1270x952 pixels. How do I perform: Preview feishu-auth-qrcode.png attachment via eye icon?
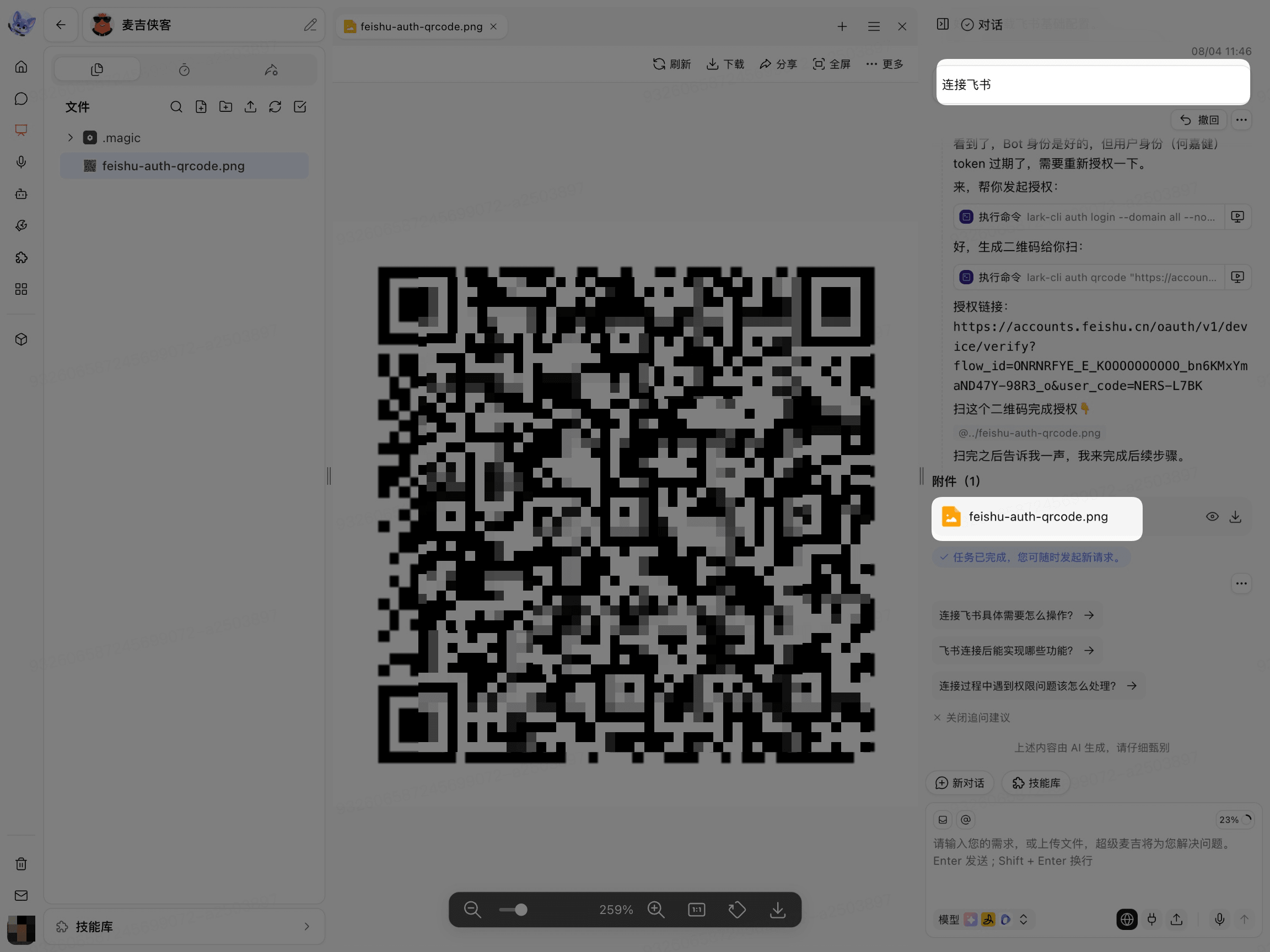1212,516
